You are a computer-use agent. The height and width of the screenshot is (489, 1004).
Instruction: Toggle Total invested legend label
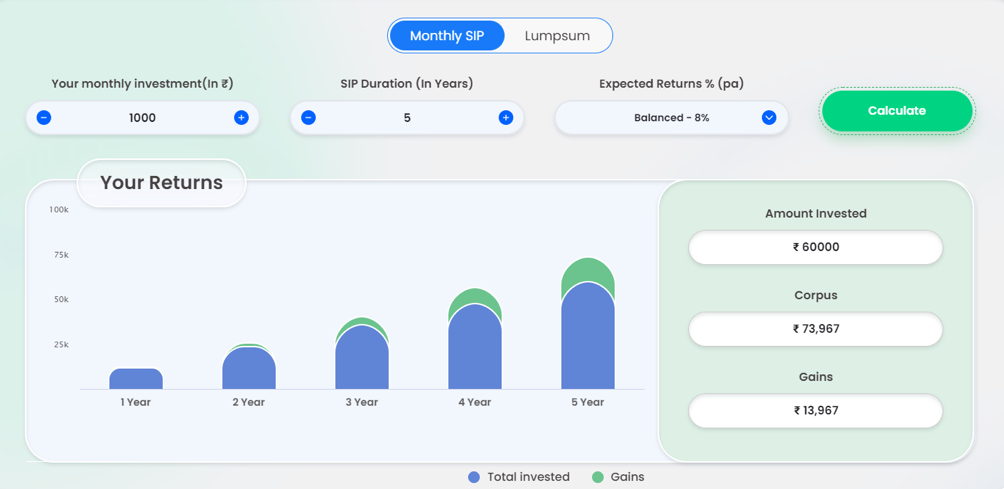click(x=528, y=477)
